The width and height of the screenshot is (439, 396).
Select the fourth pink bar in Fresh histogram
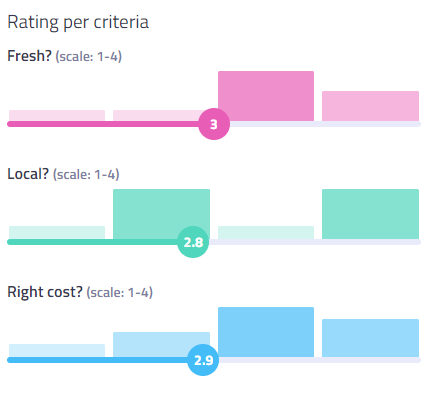point(370,106)
